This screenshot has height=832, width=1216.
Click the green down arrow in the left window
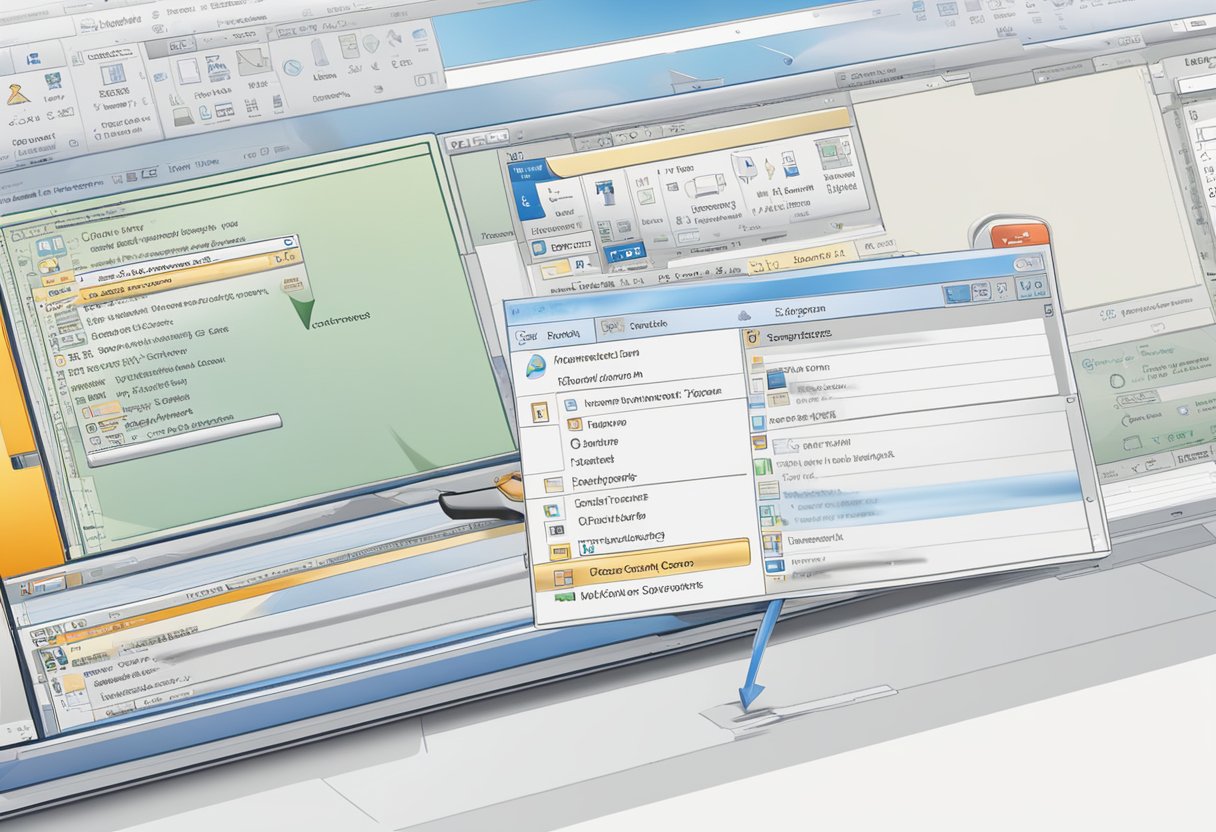pyautogui.click(x=302, y=311)
